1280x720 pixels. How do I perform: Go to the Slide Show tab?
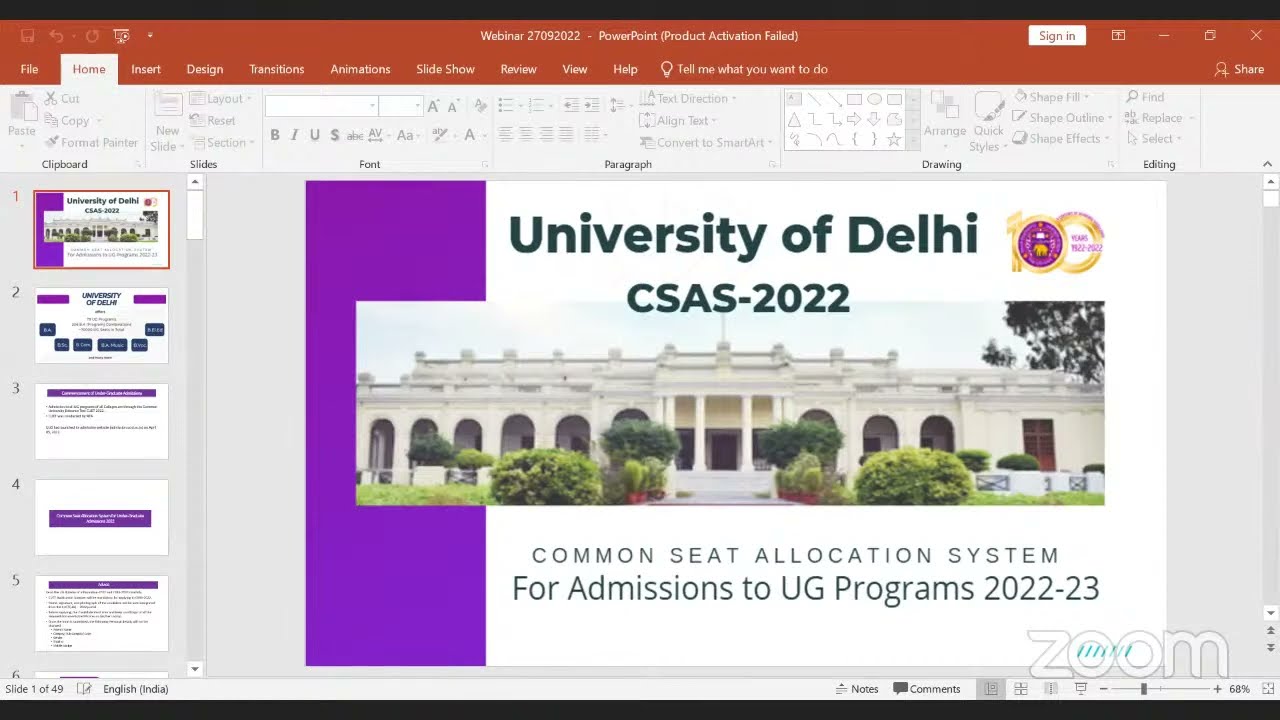click(x=446, y=69)
